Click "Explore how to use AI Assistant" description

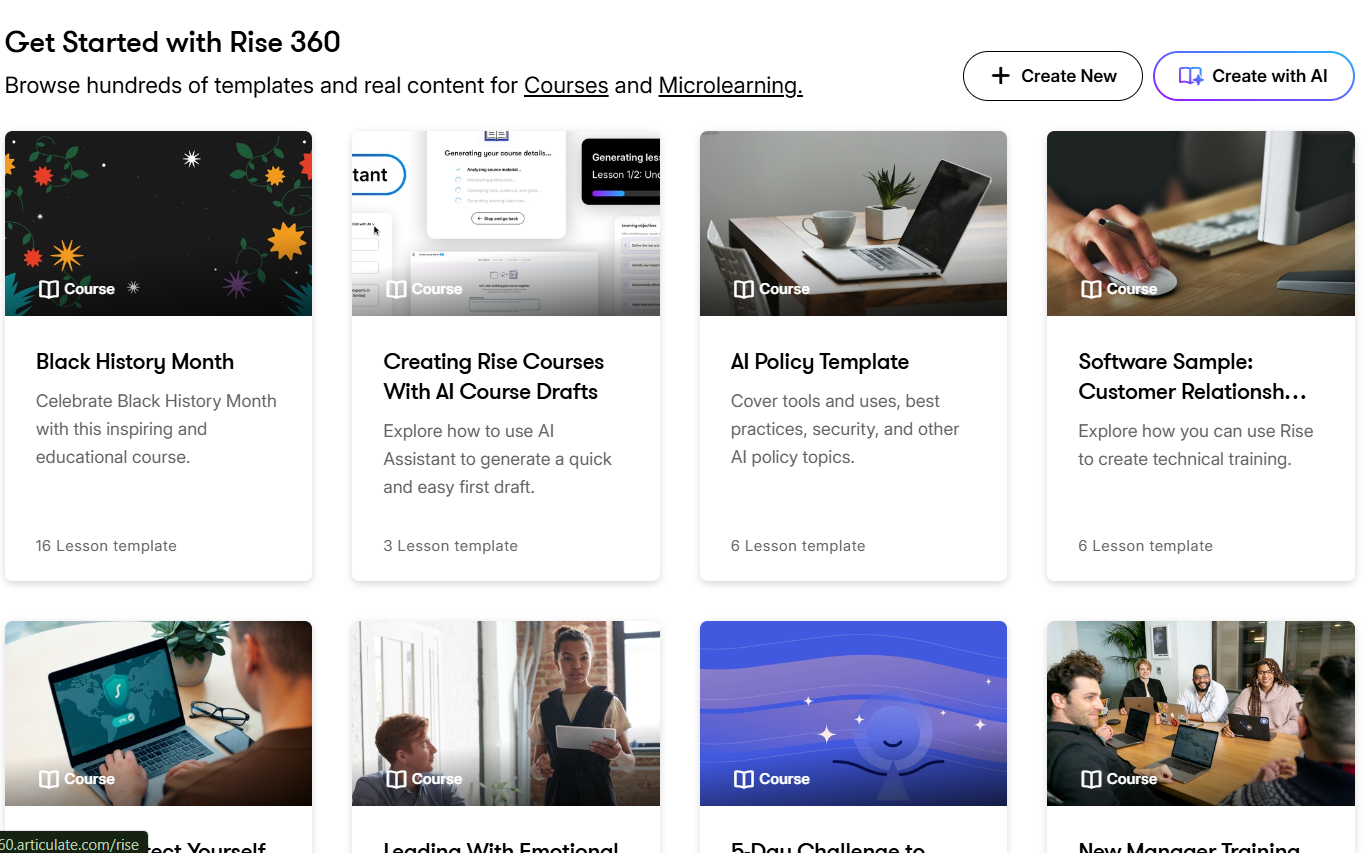[x=498, y=459]
